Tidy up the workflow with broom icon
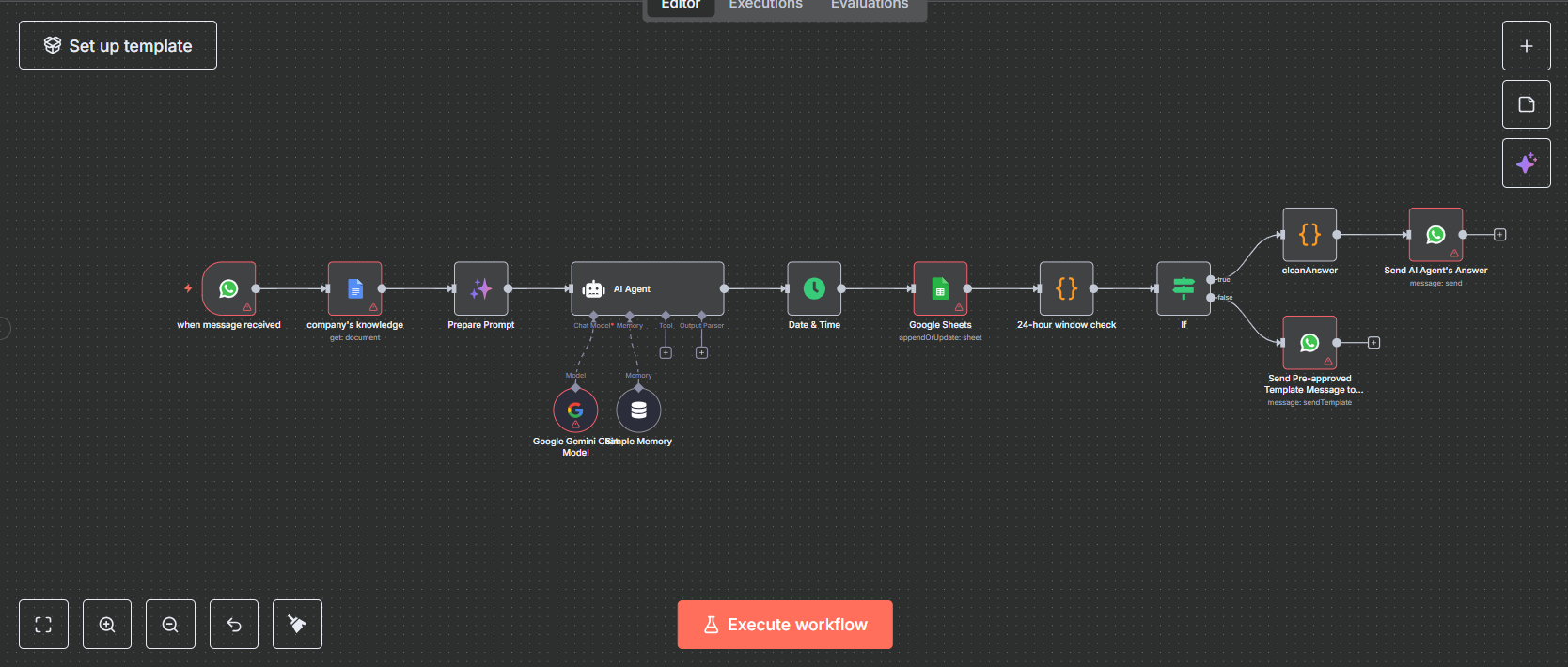Viewport: 1568px width, 667px height. point(297,625)
